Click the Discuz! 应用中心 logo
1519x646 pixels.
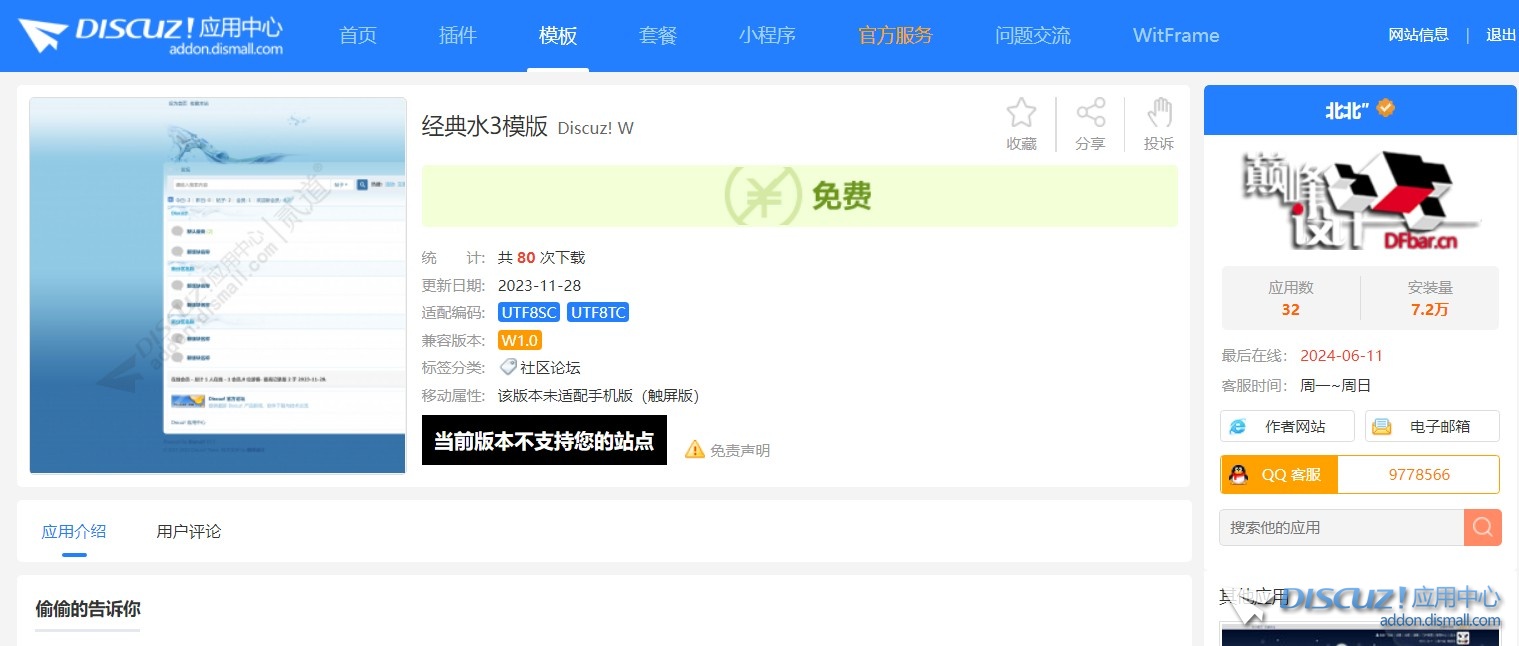tap(151, 35)
